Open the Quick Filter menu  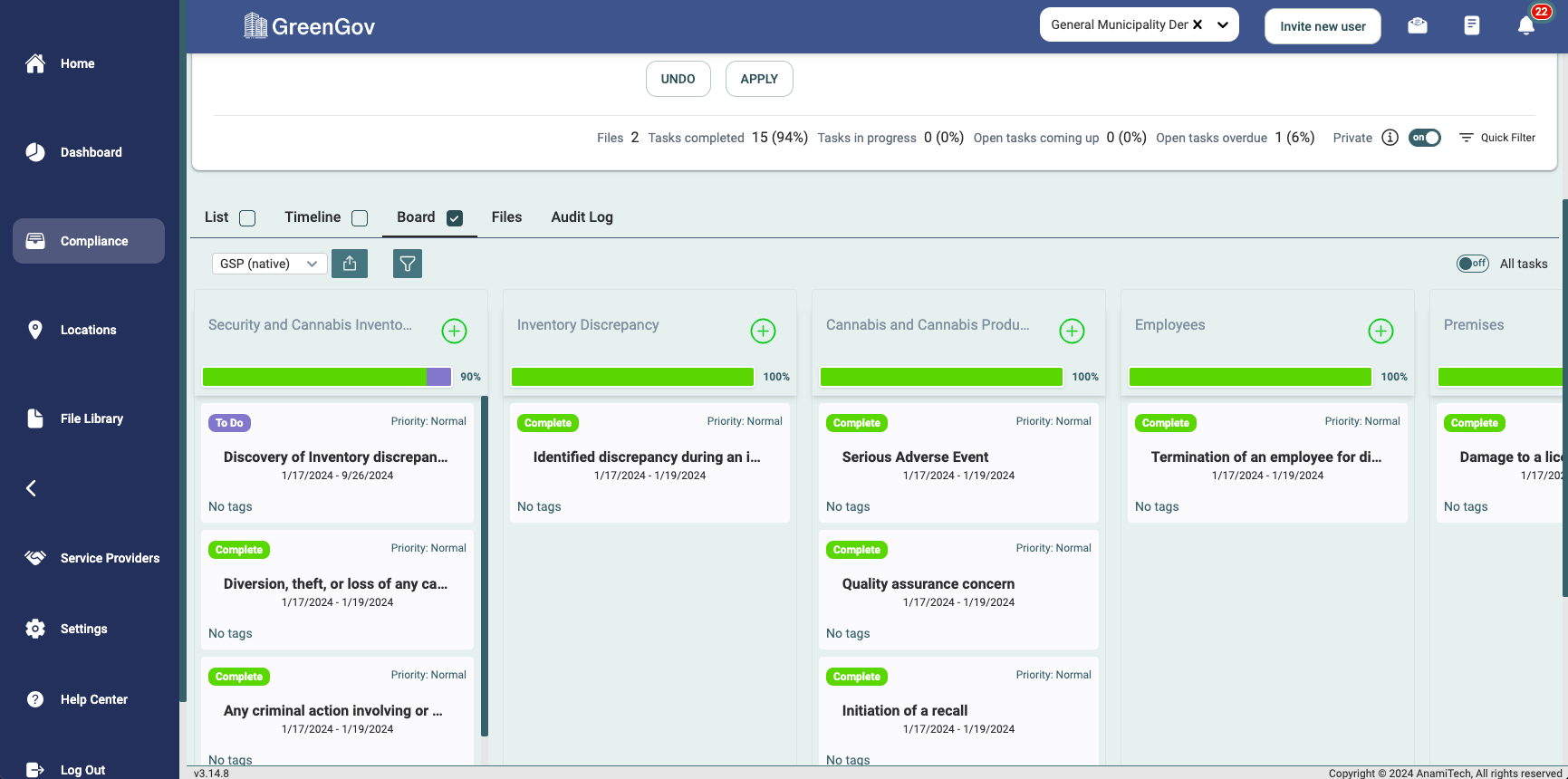coord(1497,138)
